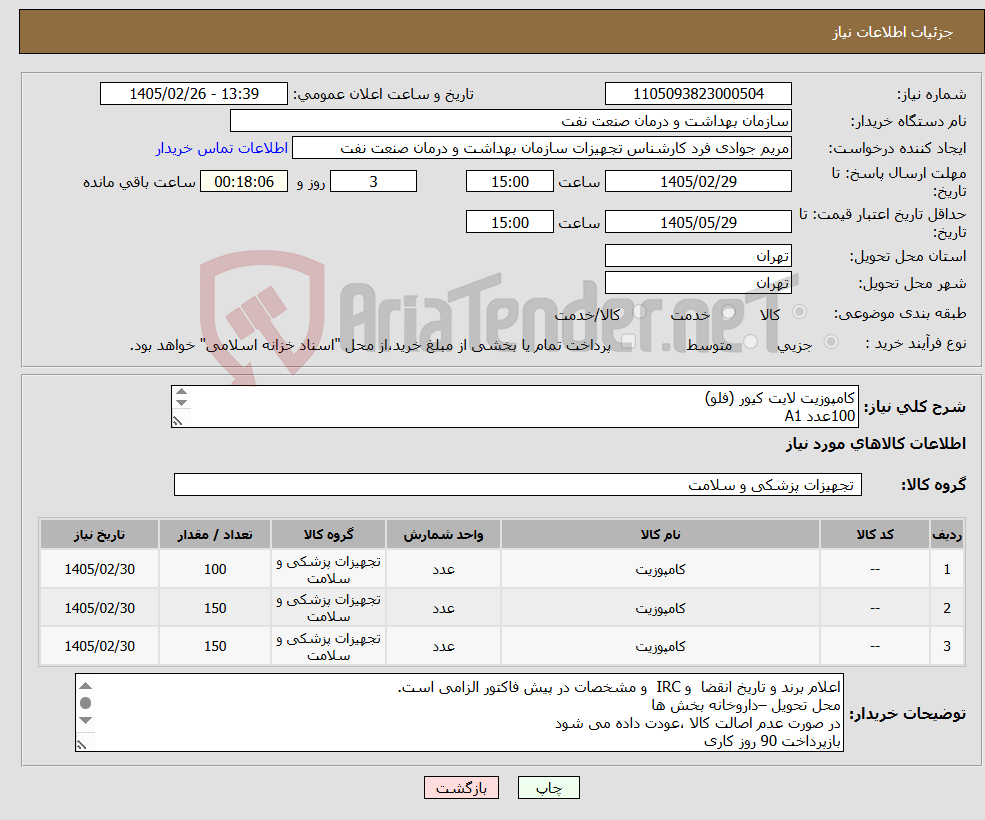Click product code cell in row 1
Viewport: 985px width, 820px height.
click(875, 569)
